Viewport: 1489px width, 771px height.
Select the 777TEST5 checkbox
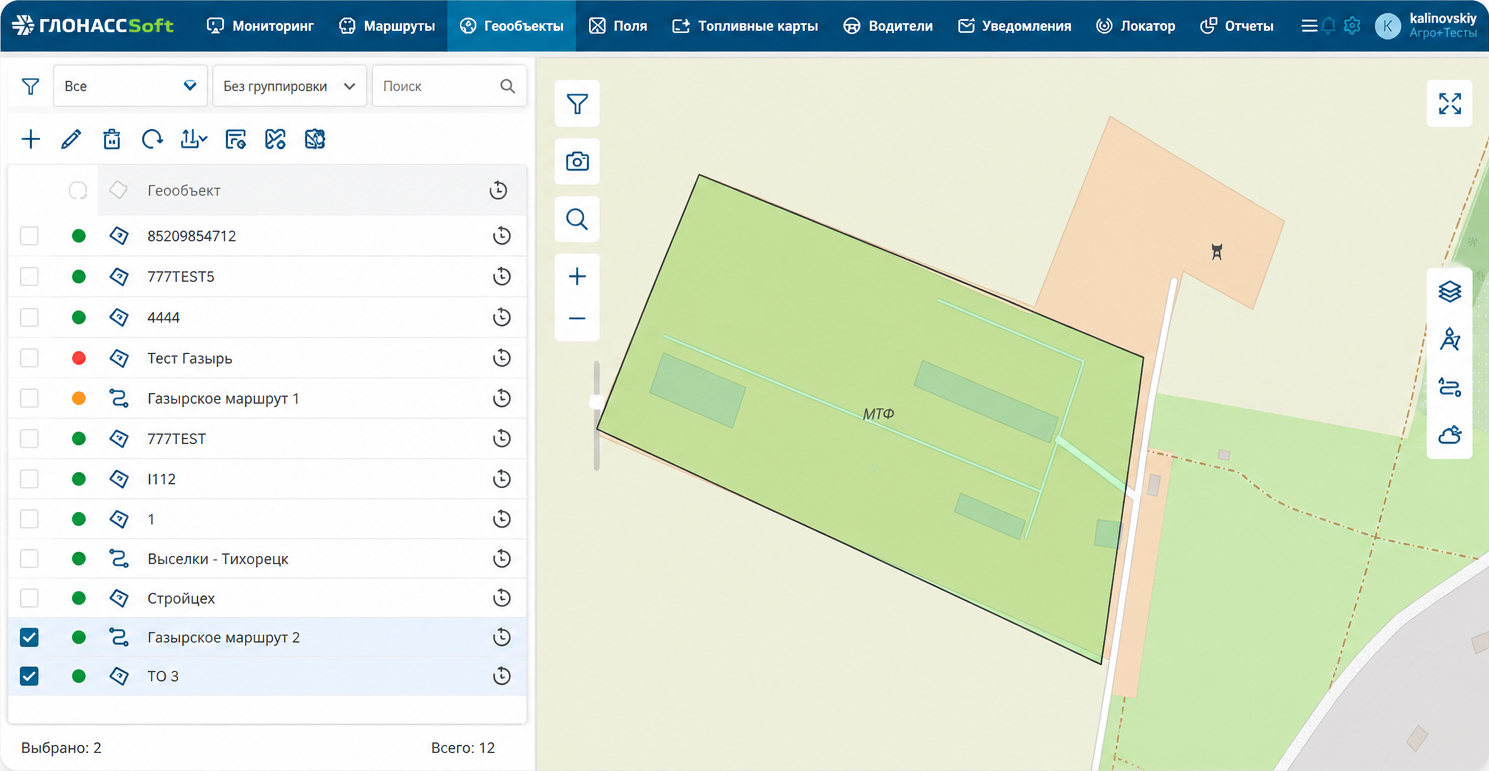pyautogui.click(x=29, y=277)
